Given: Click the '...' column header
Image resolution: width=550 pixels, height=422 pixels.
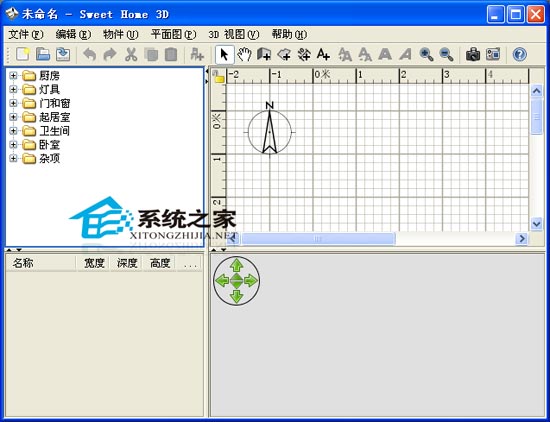Looking at the screenshot, I should pos(189,263).
